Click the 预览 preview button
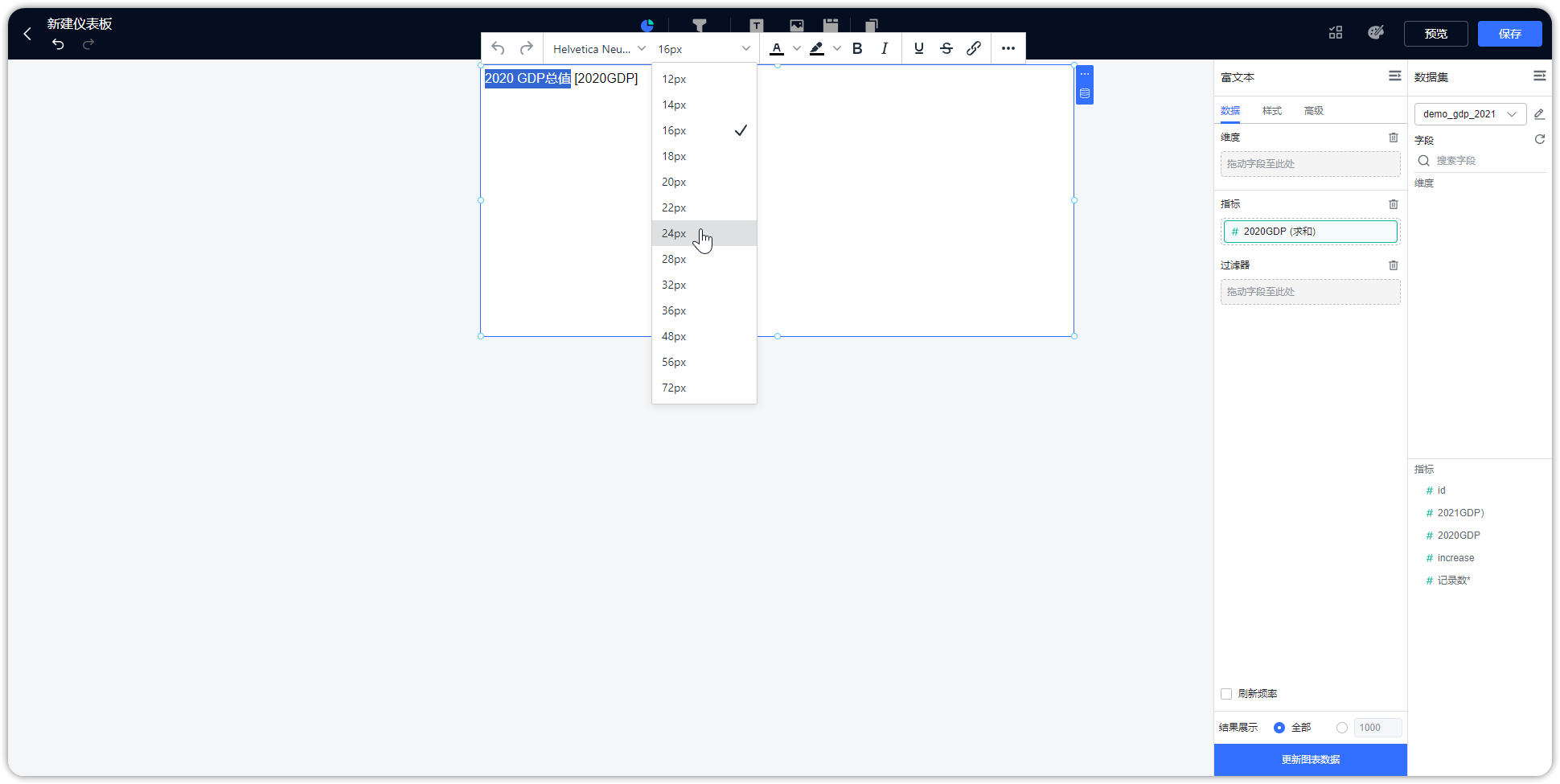 click(1436, 34)
